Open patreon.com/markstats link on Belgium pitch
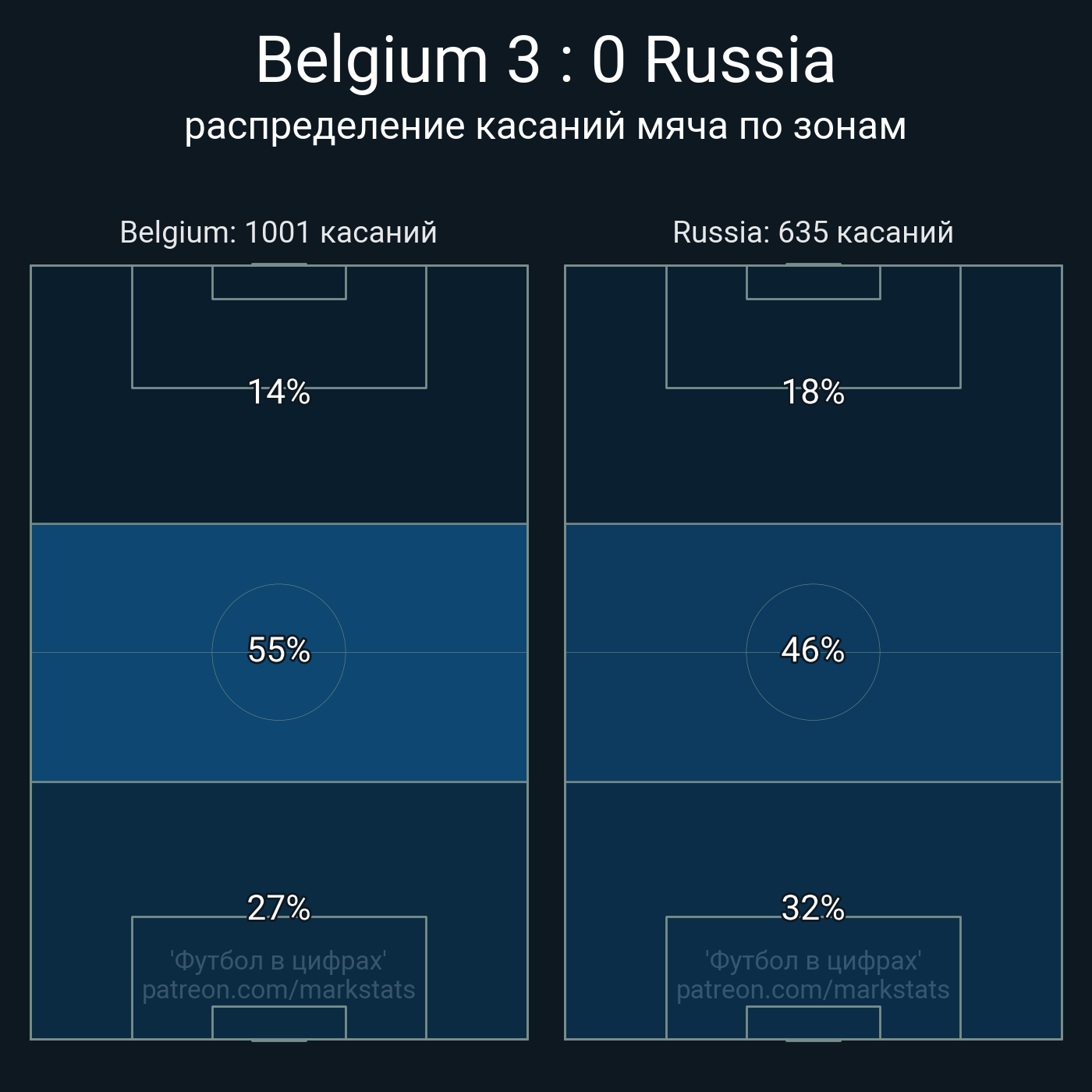This screenshot has height=1092, width=1092. coord(278,990)
